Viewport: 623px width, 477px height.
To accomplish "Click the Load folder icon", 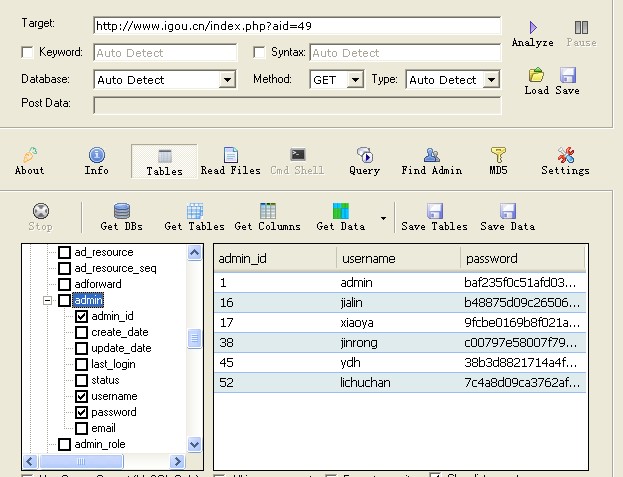I will tap(536, 75).
